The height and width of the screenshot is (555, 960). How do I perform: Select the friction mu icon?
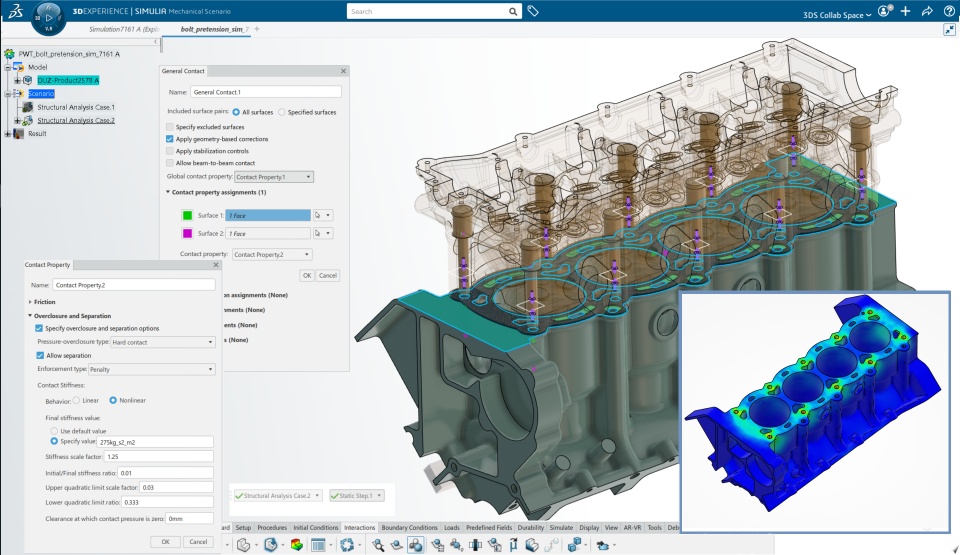(513, 545)
